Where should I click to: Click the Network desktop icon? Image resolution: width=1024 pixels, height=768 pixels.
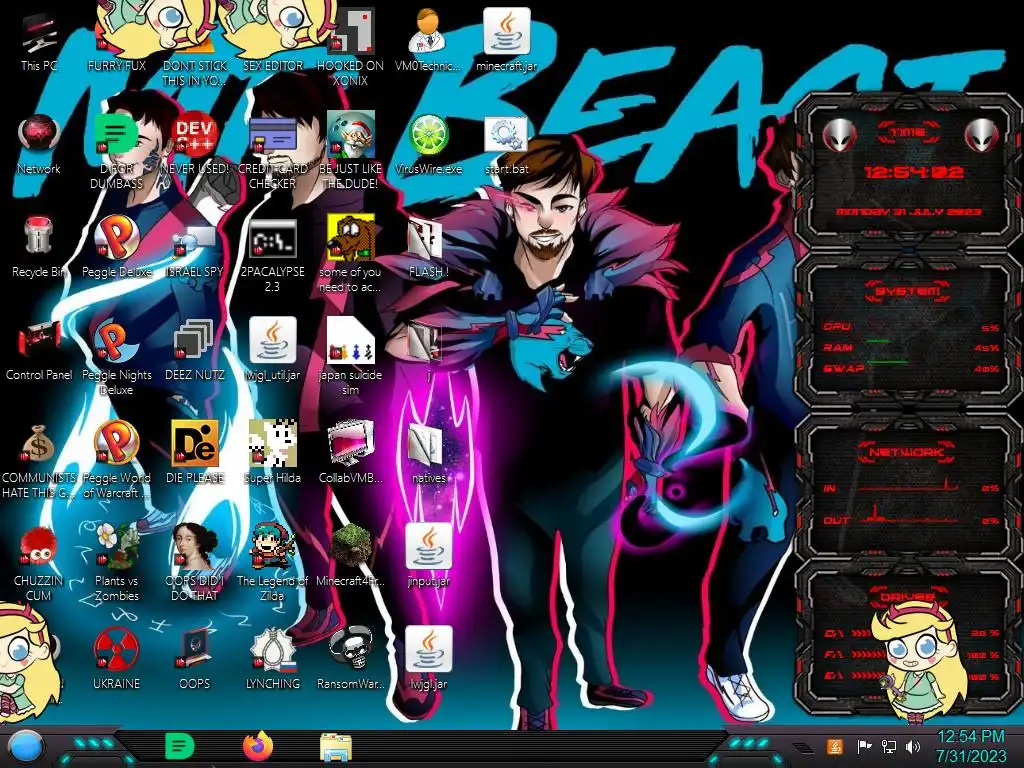pos(39,144)
